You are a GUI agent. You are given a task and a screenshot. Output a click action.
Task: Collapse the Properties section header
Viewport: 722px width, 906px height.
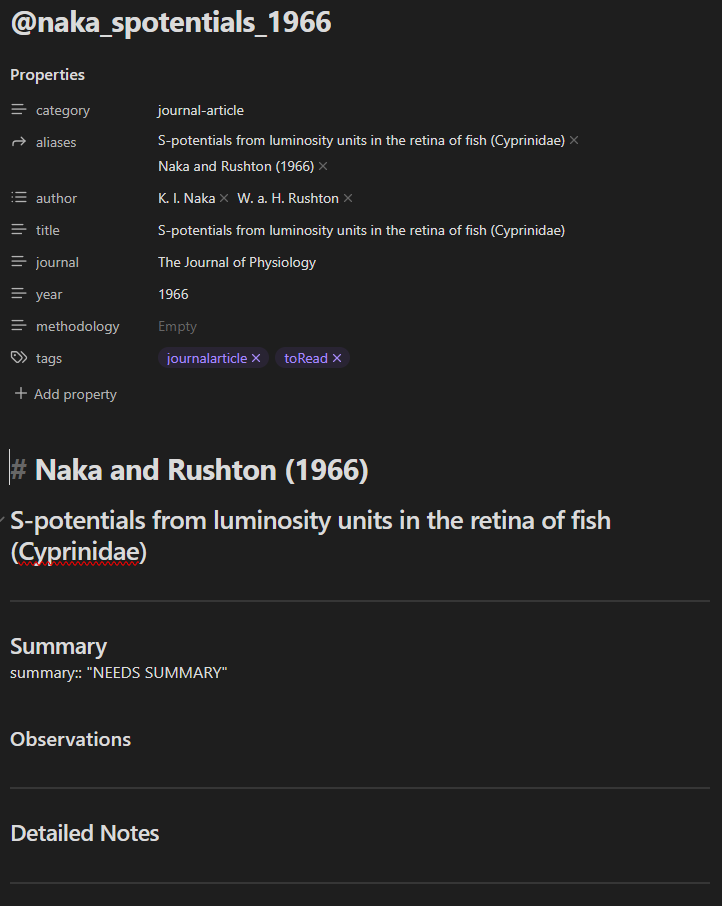pyautogui.click(x=47, y=75)
